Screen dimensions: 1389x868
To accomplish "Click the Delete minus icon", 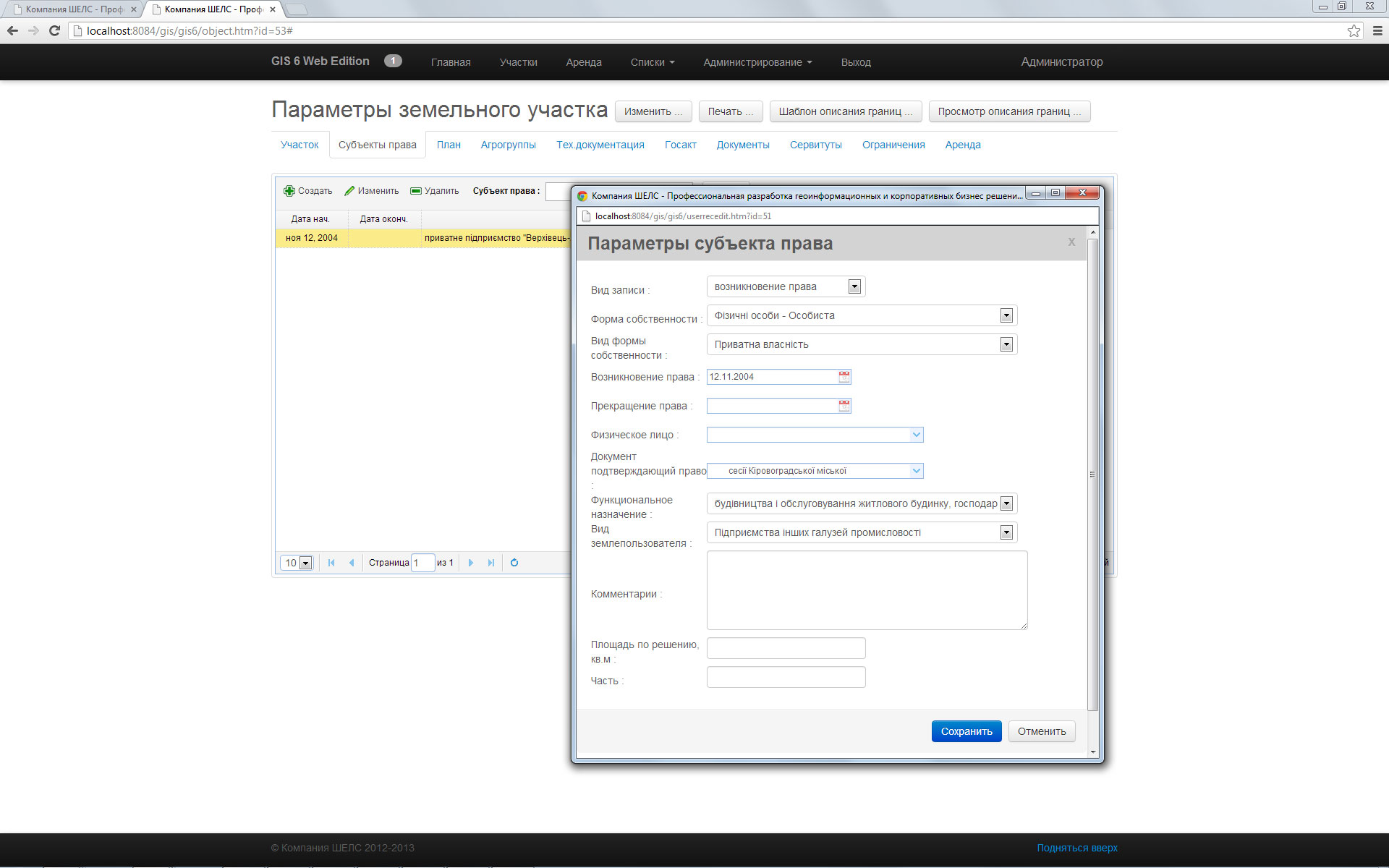I will point(416,191).
